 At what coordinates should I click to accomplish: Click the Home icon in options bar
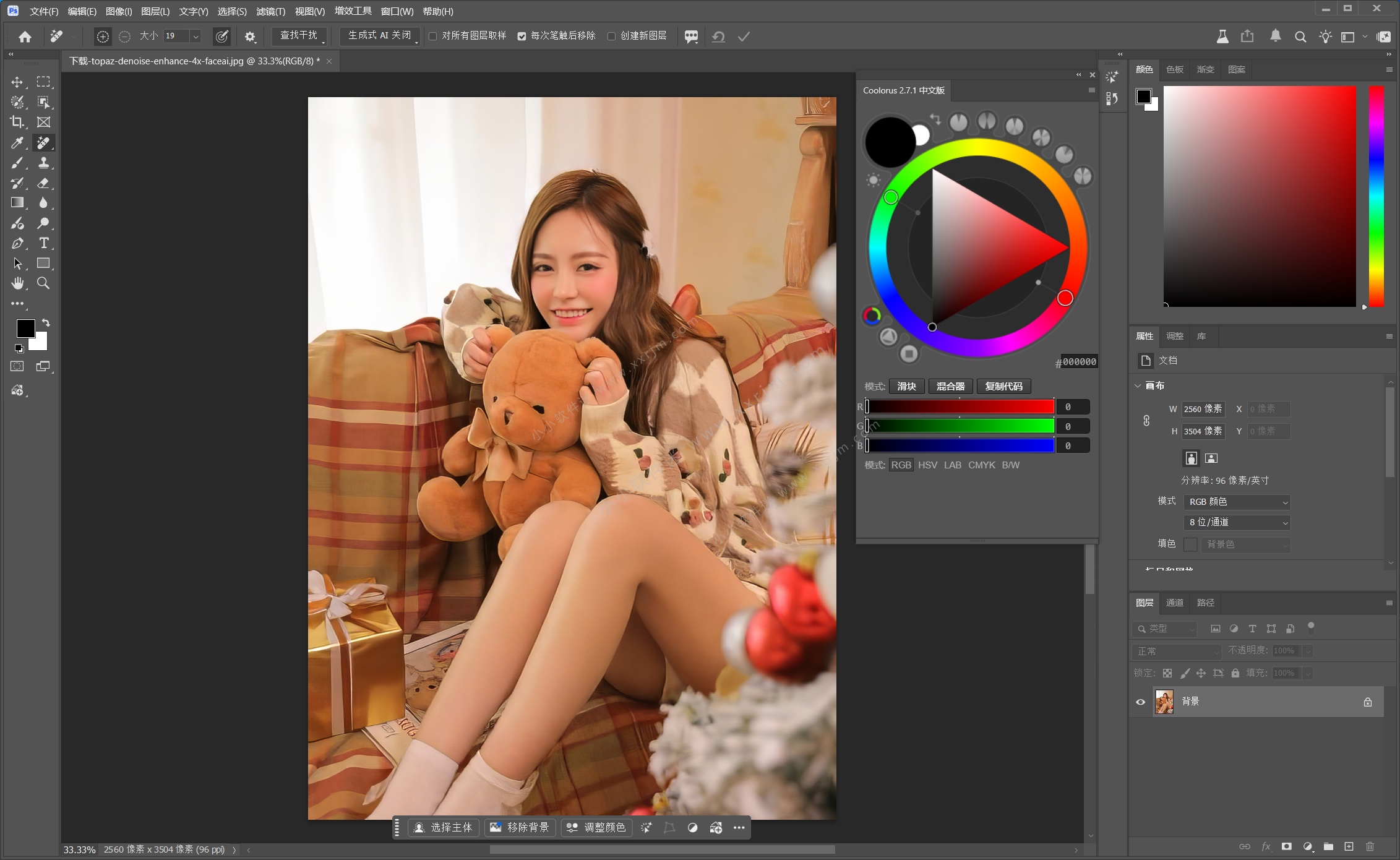(25, 37)
